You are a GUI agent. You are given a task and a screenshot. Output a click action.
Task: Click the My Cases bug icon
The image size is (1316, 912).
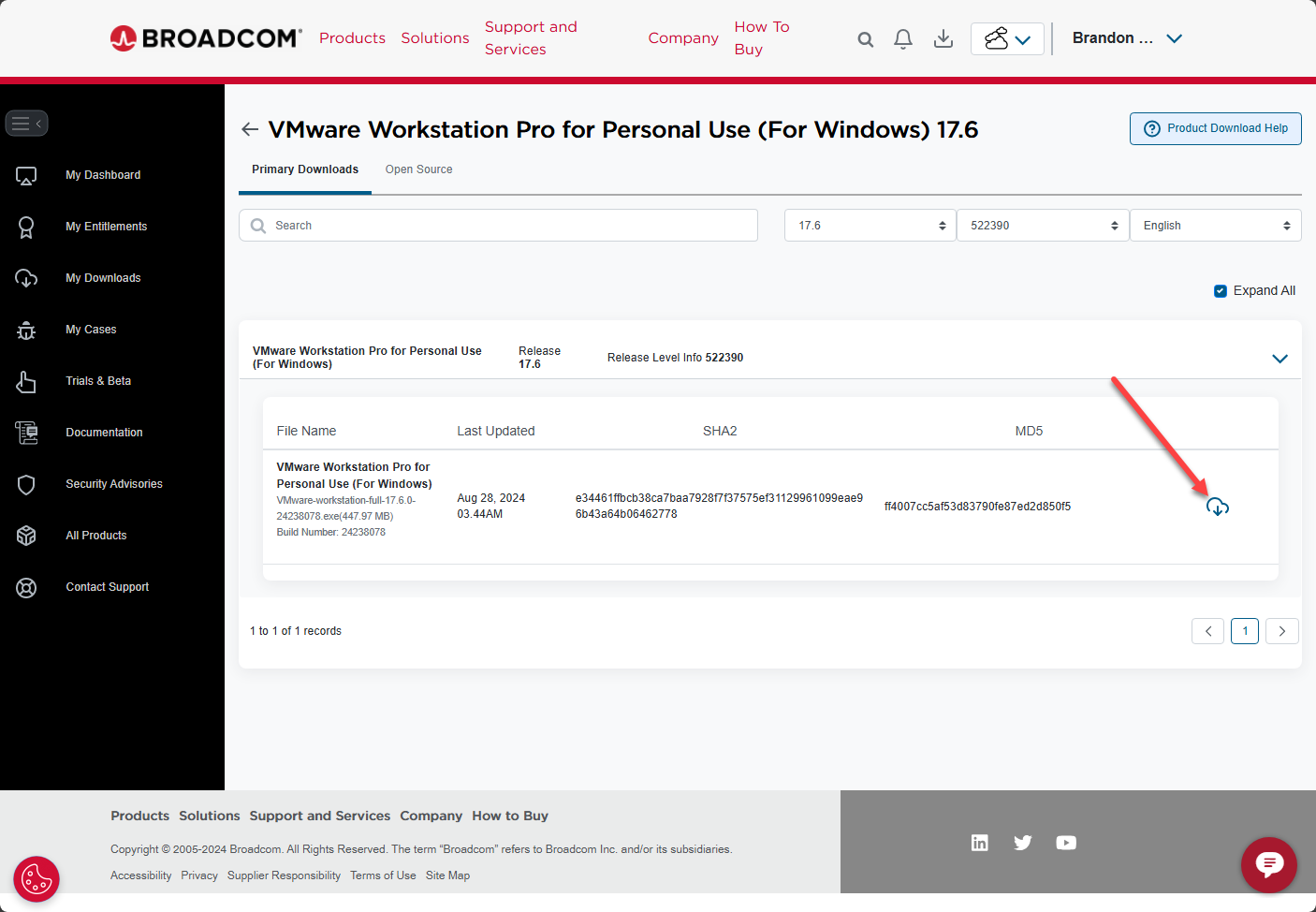pyautogui.click(x=26, y=330)
